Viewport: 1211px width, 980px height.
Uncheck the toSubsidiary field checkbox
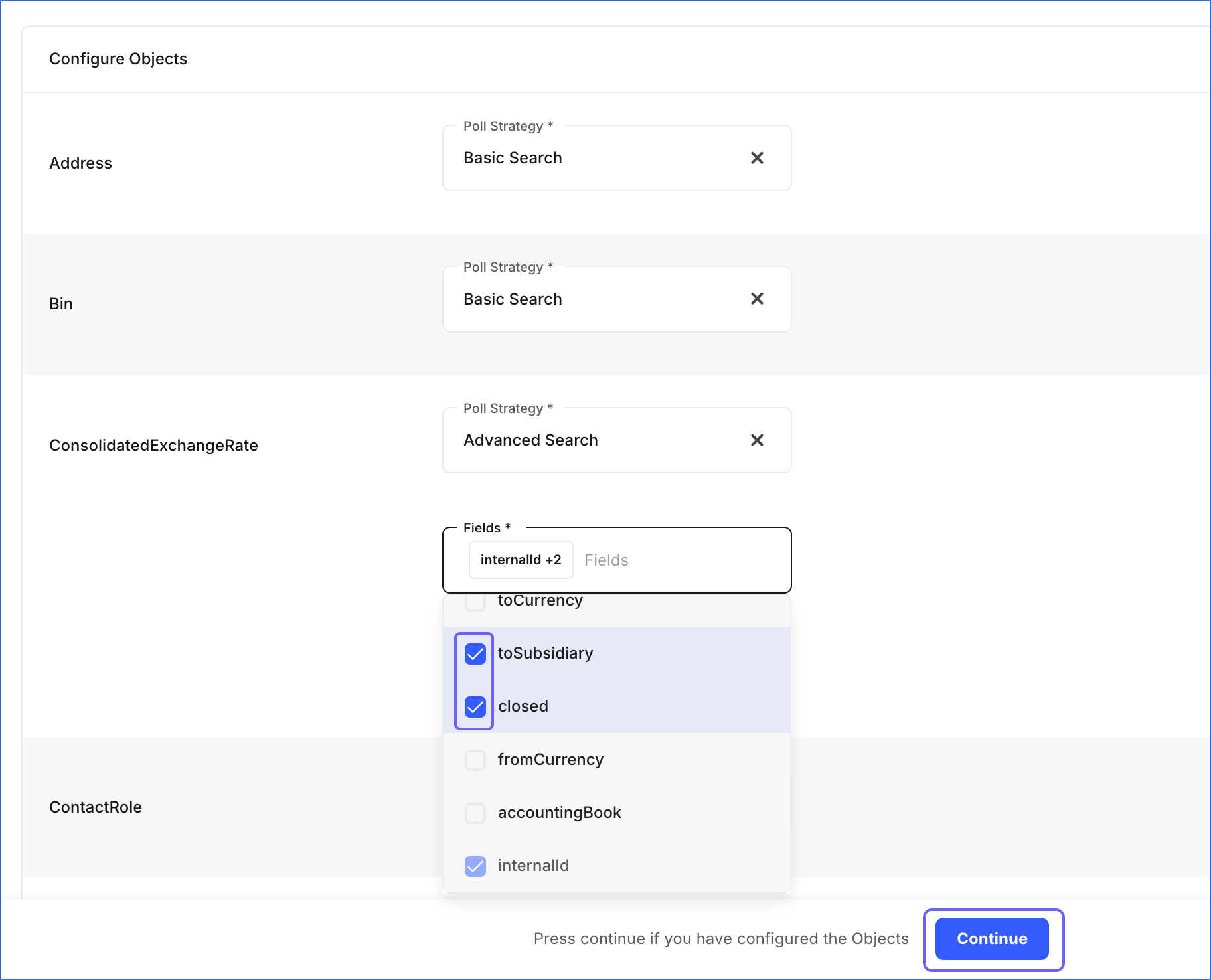(x=475, y=654)
